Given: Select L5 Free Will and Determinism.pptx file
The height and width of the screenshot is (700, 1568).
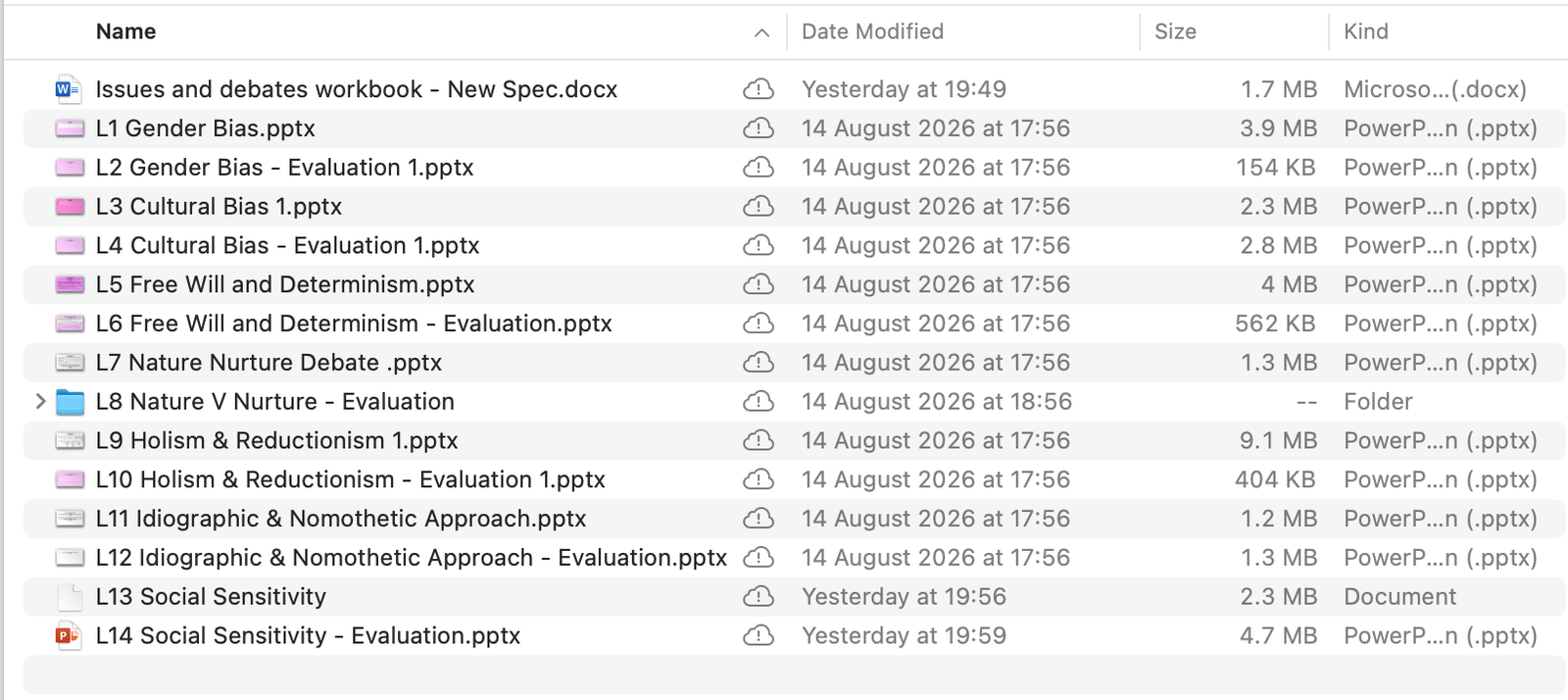Looking at the screenshot, I should point(795,284).
